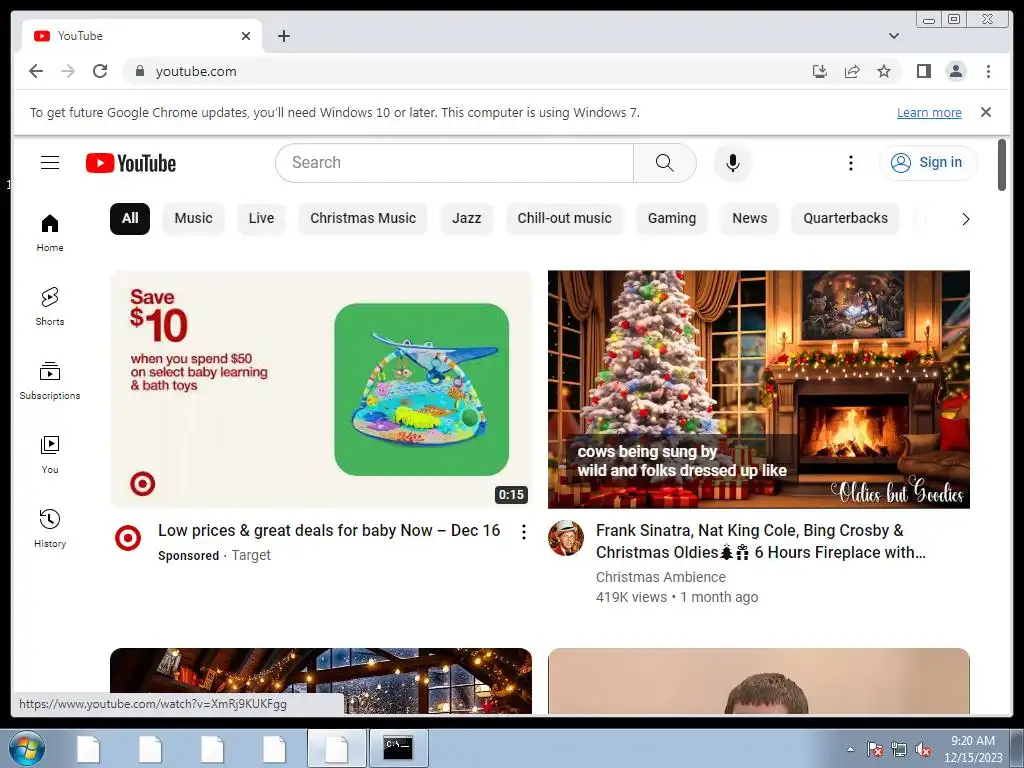Open History from sidebar
This screenshot has height=768, width=1024.
click(x=50, y=529)
